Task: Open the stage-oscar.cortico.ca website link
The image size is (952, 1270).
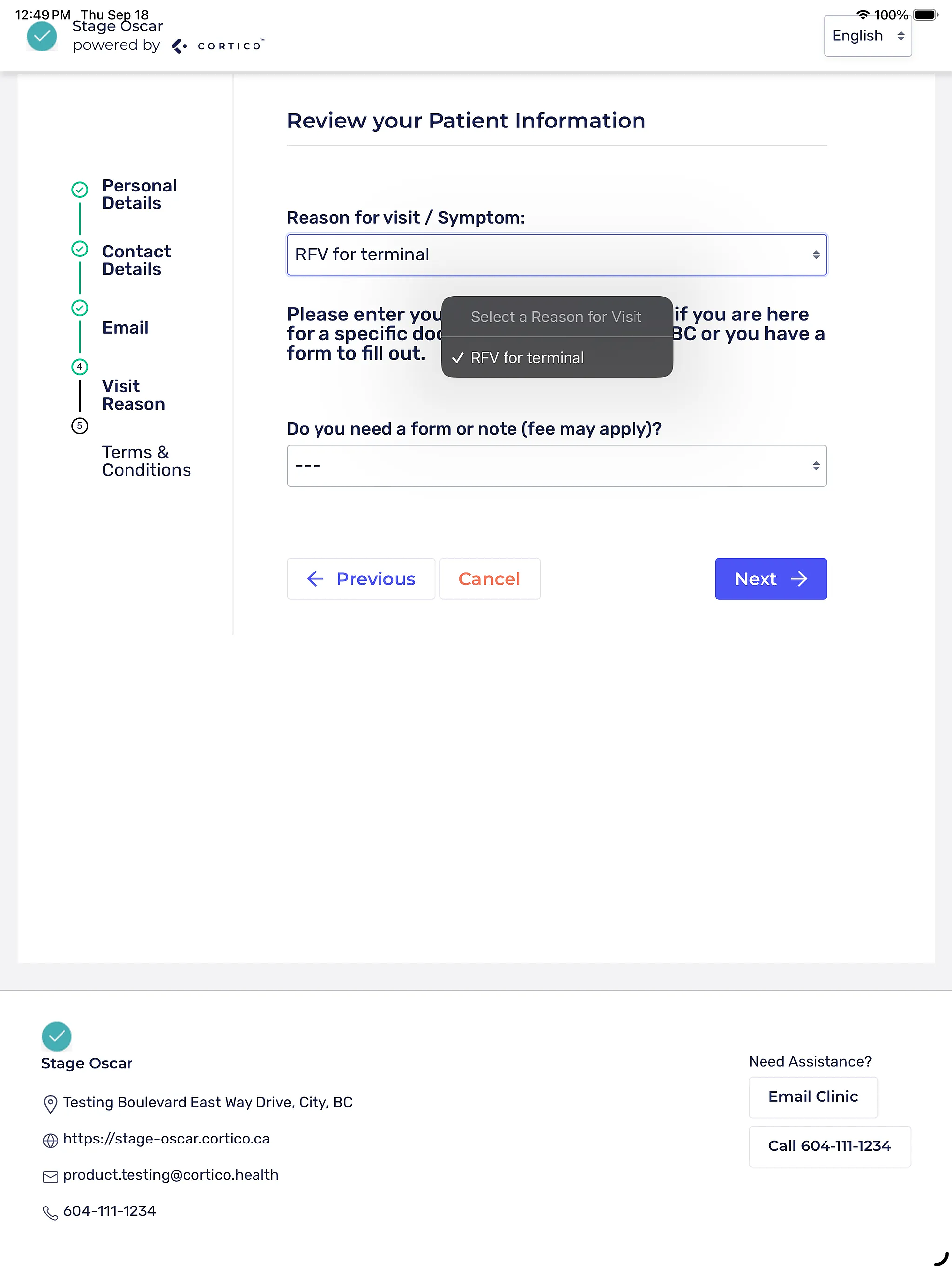Action: tap(167, 1139)
